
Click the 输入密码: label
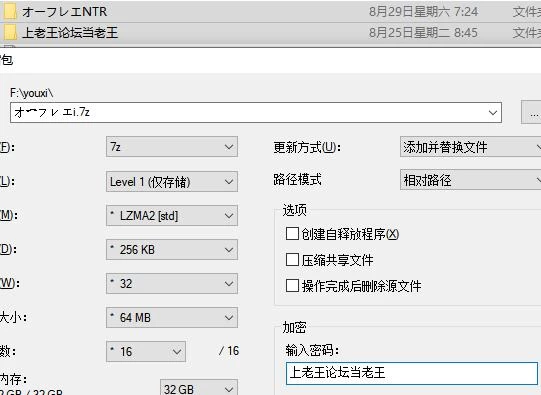pos(312,350)
